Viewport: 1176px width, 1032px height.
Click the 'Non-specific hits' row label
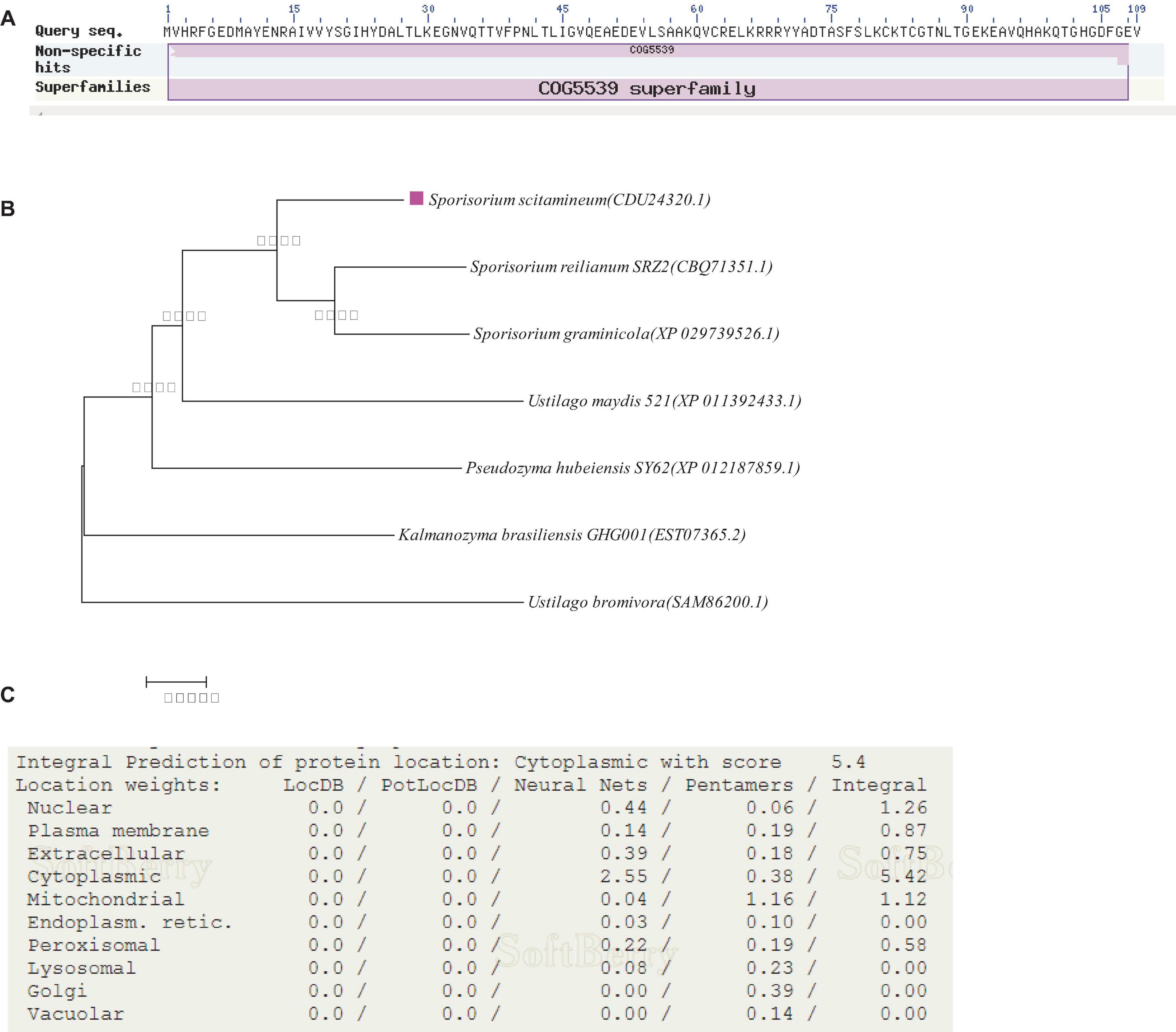pyautogui.click(x=88, y=59)
